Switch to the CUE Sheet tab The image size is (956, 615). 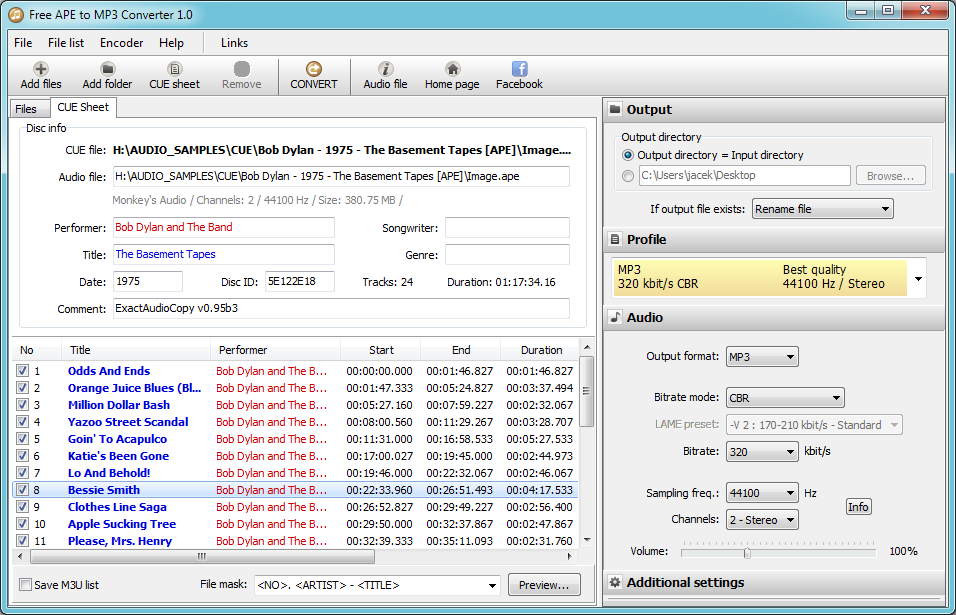point(83,107)
